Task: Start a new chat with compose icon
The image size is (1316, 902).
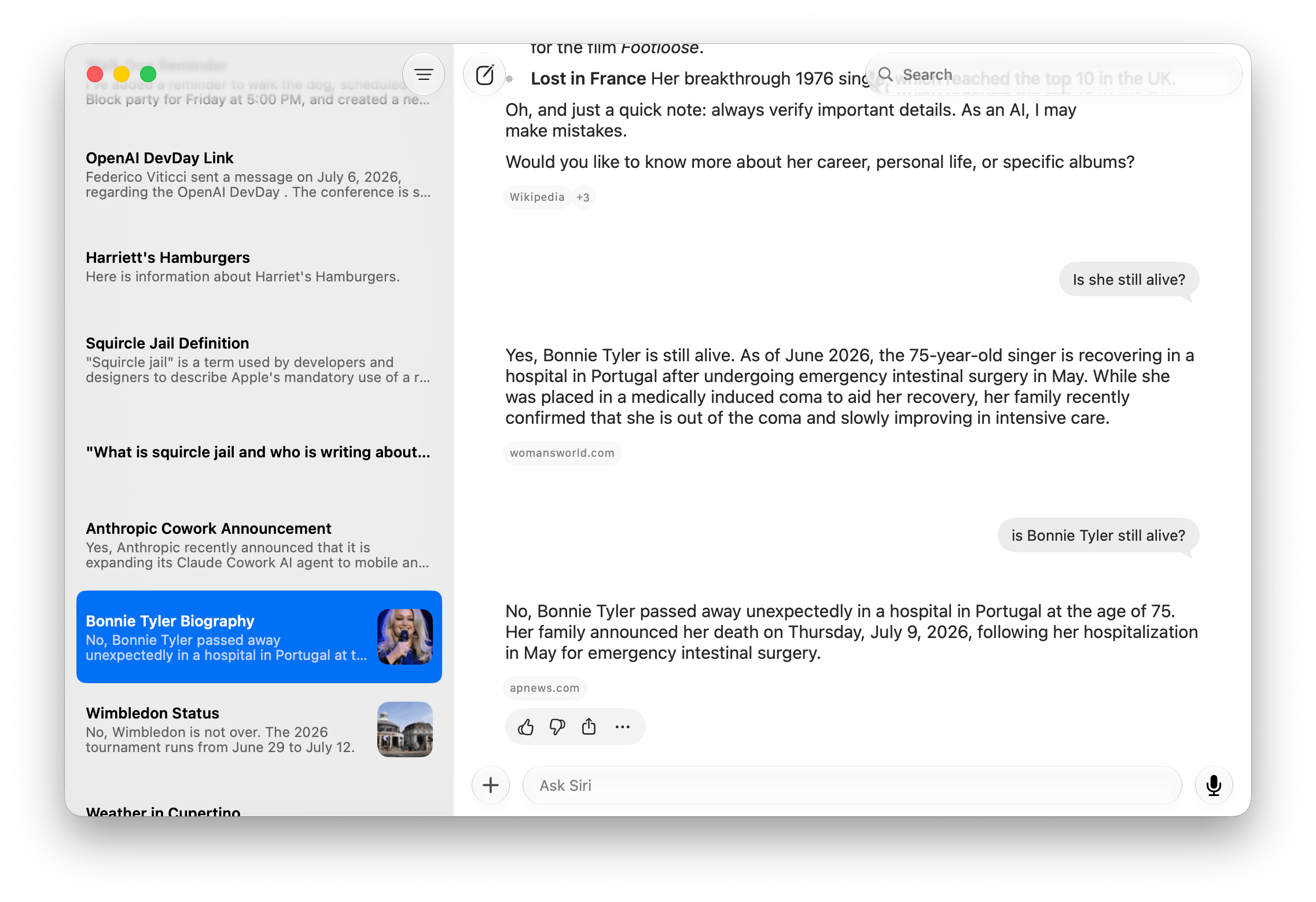Action: 484,75
